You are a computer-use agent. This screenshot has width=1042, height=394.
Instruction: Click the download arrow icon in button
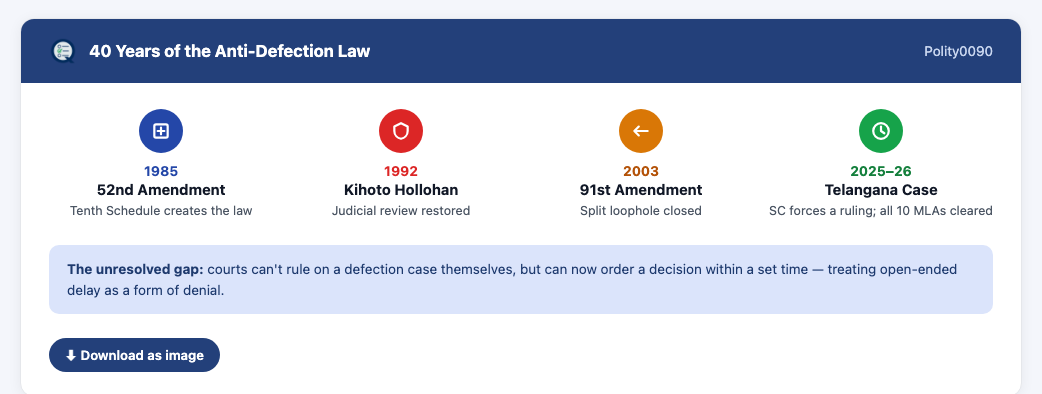pyautogui.click(x=70, y=355)
